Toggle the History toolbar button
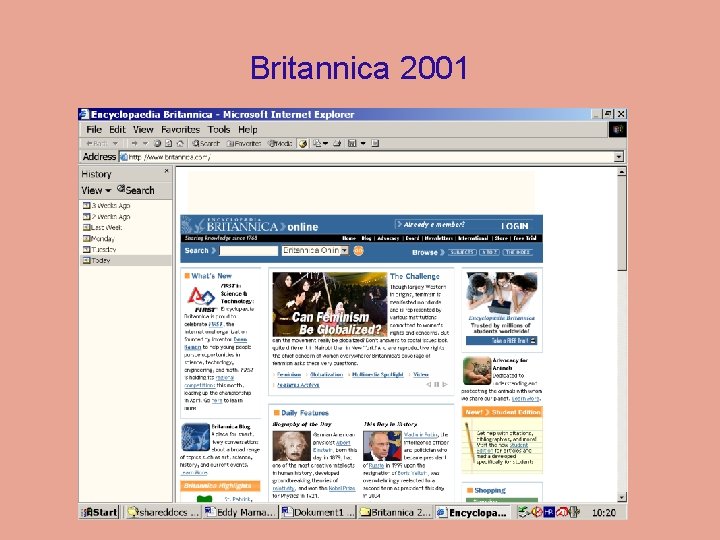This screenshot has height=540, width=720. [x=303, y=144]
